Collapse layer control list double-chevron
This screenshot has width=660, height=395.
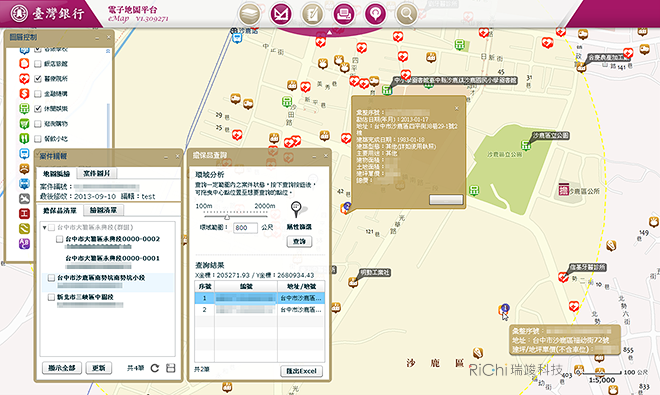click(x=108, y=51)
